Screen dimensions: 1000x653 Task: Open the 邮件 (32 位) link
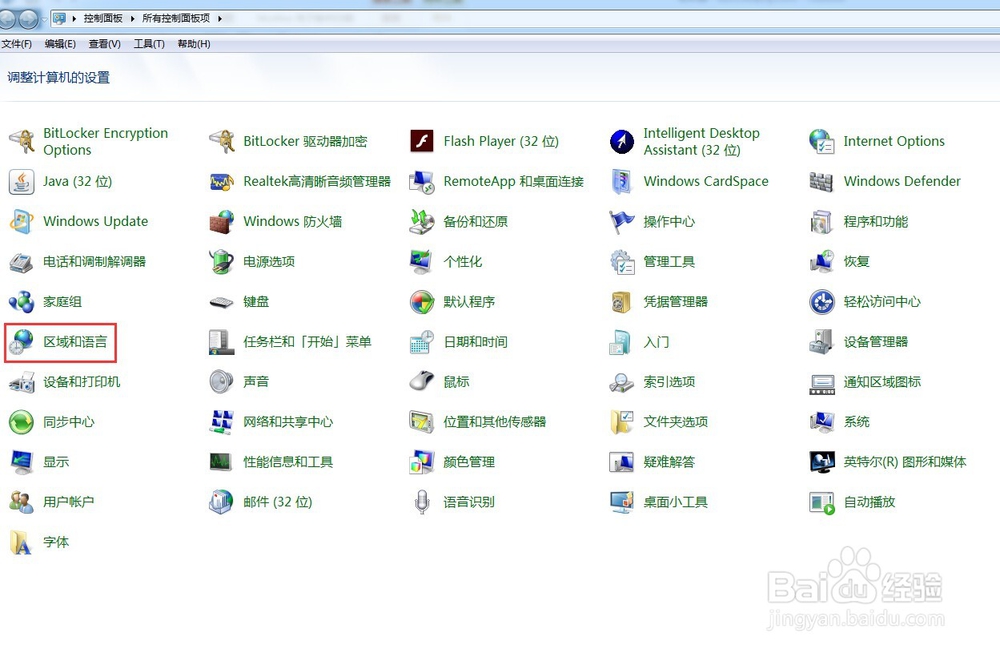point(278,502)
